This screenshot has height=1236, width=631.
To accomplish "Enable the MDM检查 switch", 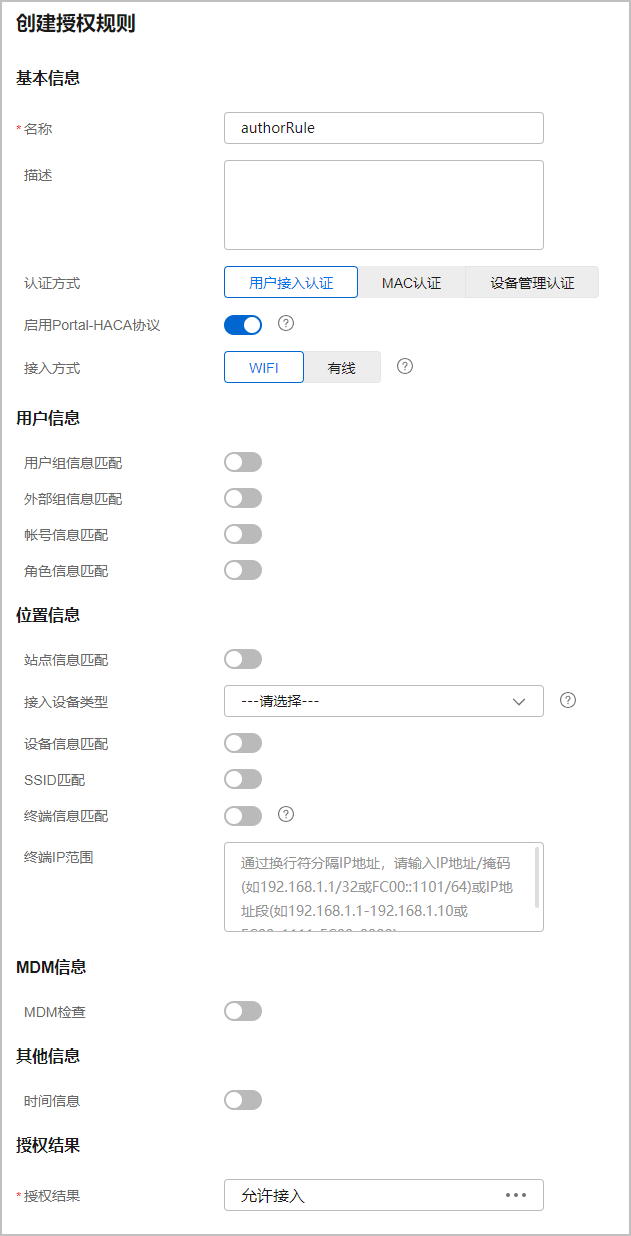I will click(x=243, y=1011).
